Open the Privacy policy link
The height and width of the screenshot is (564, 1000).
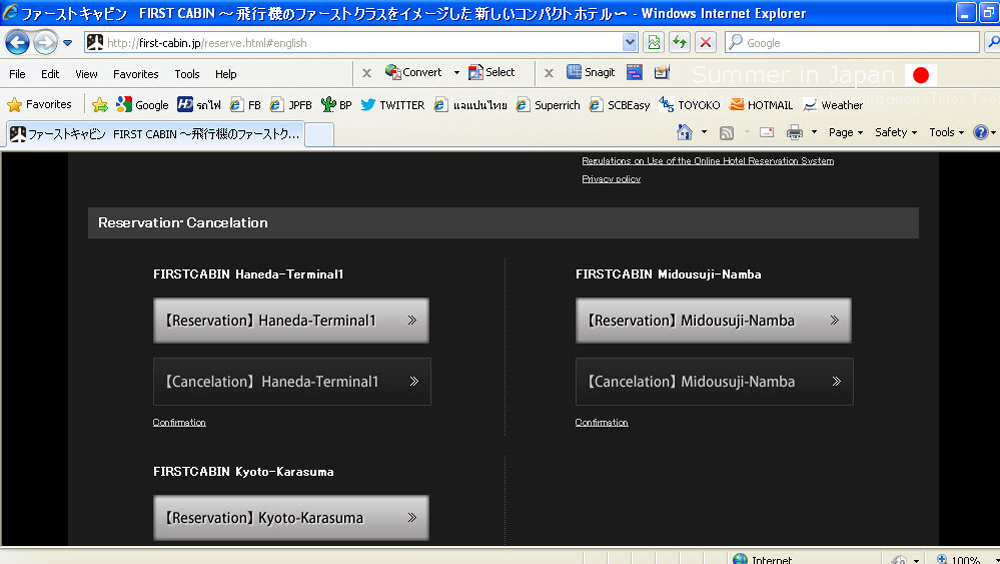point(611,179)
